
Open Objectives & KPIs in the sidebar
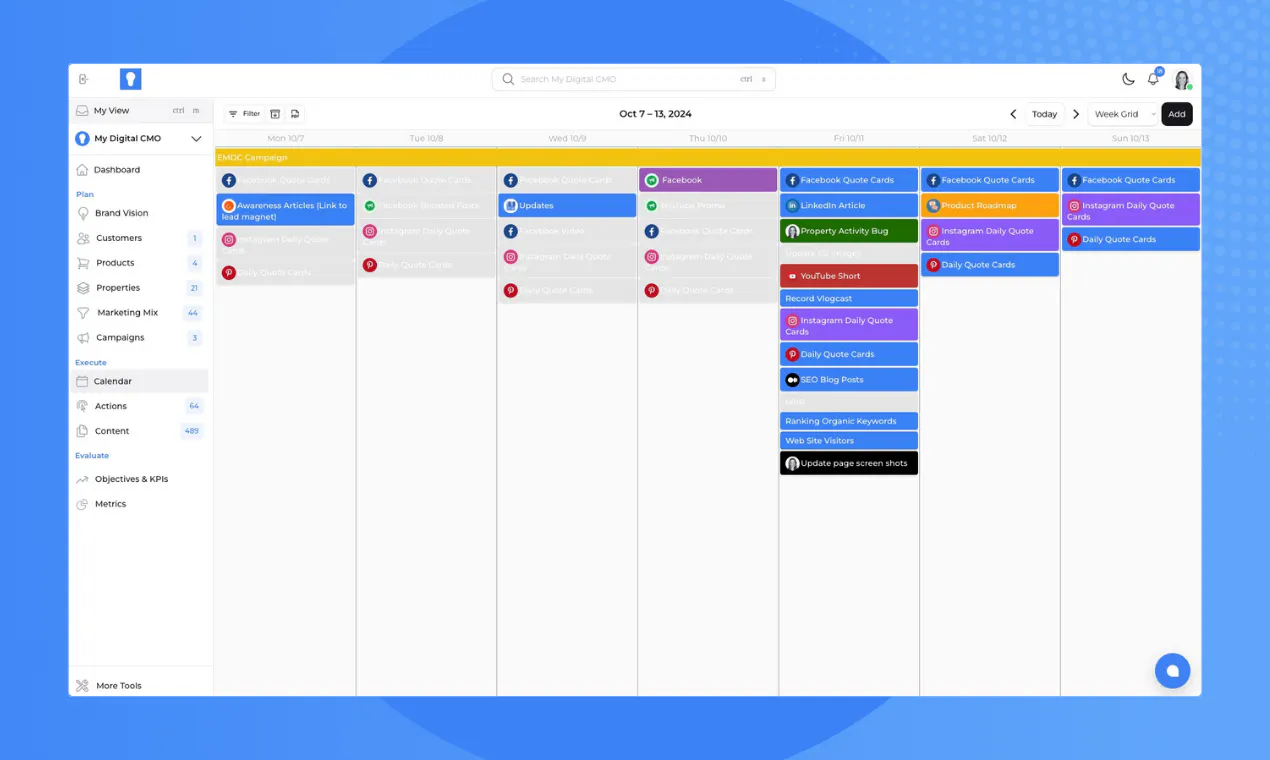[140, 479]
